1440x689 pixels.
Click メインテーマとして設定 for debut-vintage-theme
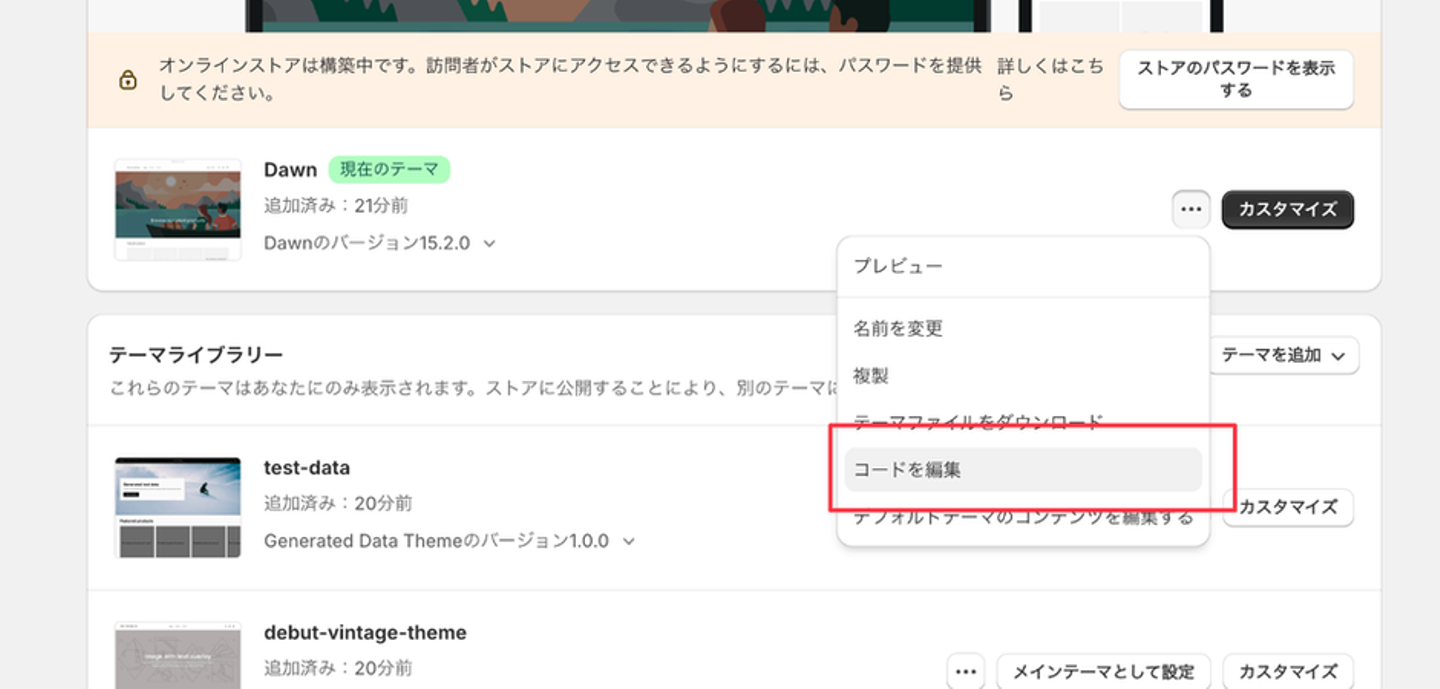click(x=1103, y=672)
